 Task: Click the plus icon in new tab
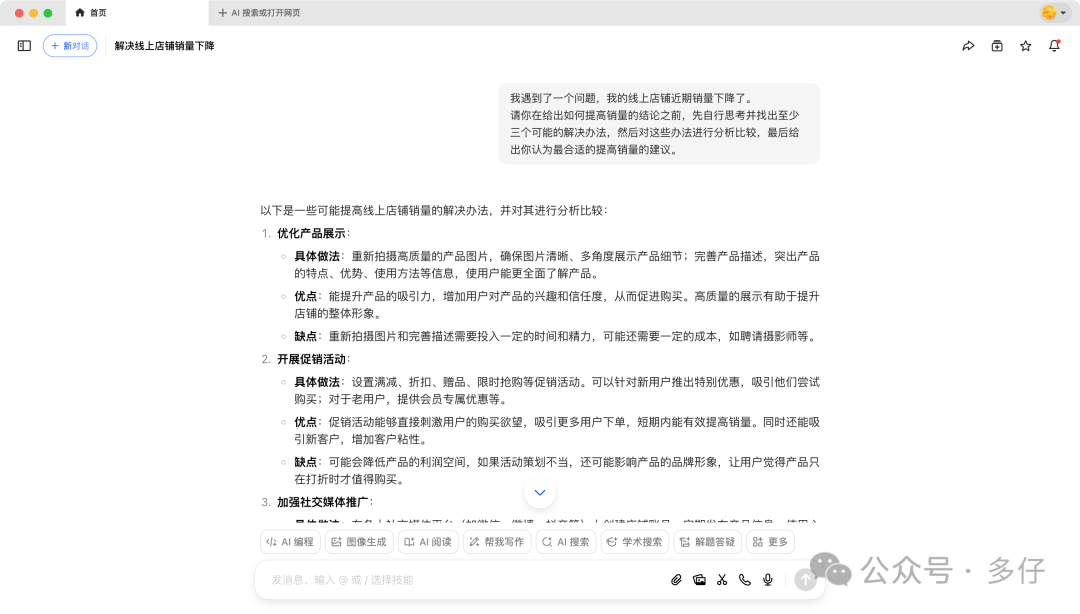(222, 12)
